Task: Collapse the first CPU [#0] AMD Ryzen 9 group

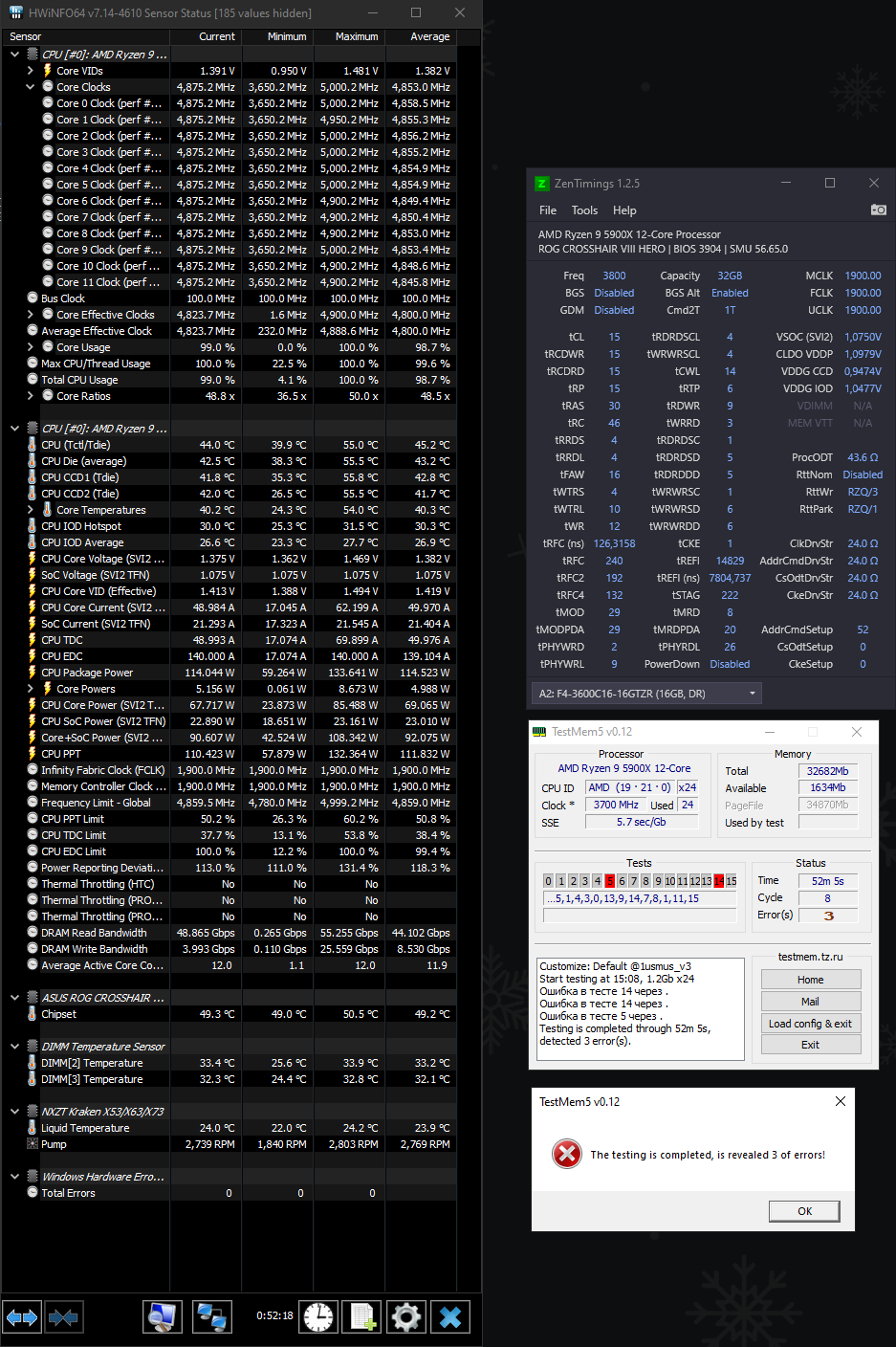Action: [x=14, y=55]
